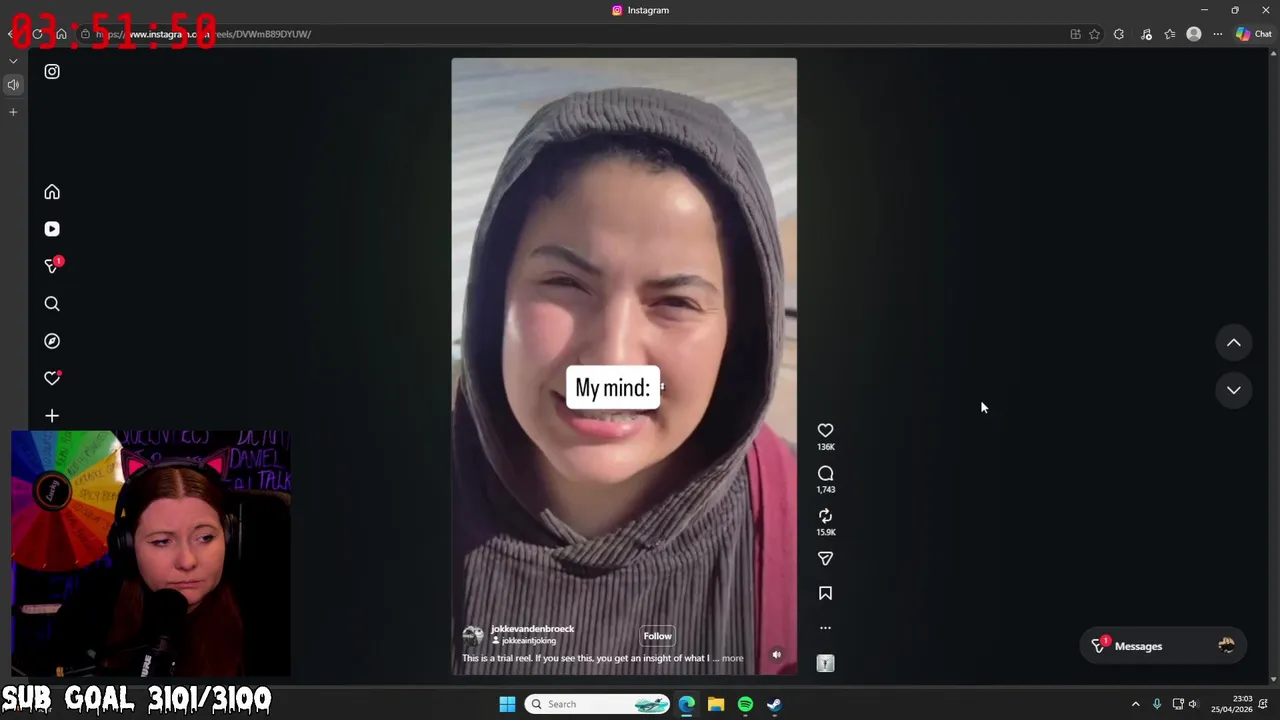Viewport: 1280px width, 720px height.
Task: Open system volume tray icon
Action: [1193, 704]
